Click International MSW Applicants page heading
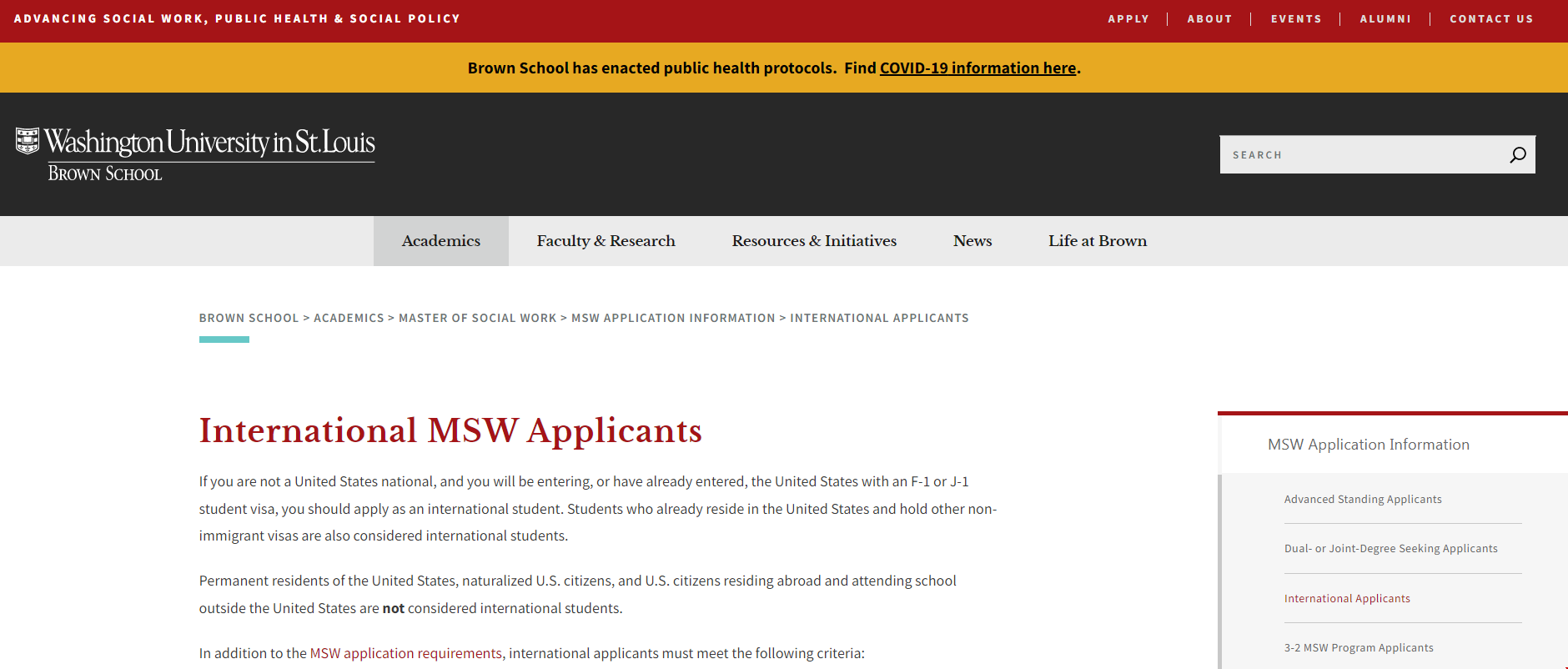Viewport: 1568px width, 669px height. [x=450, y=430]
